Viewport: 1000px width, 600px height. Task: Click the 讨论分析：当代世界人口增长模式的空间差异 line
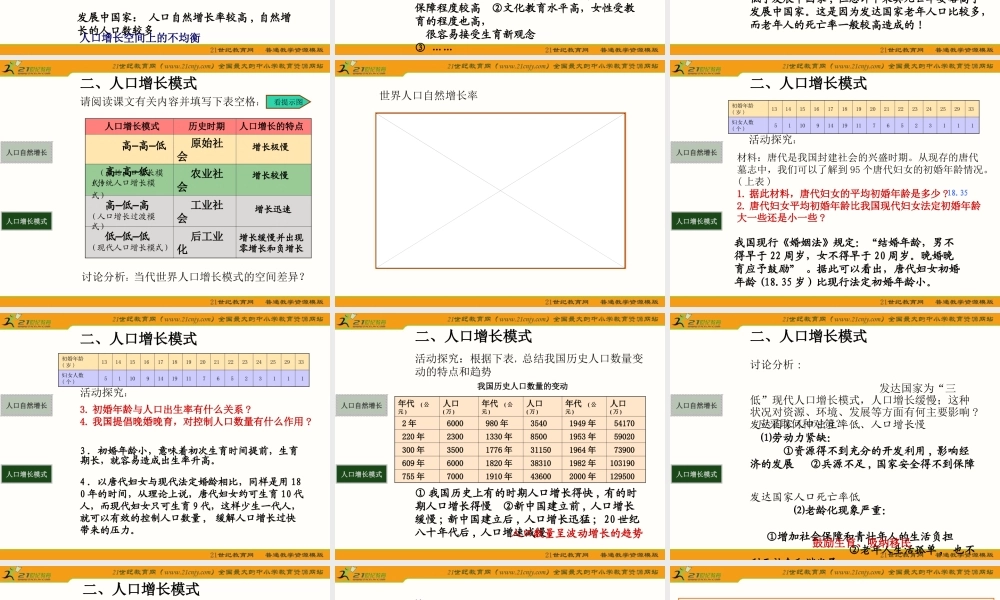[x=193, y=277]
